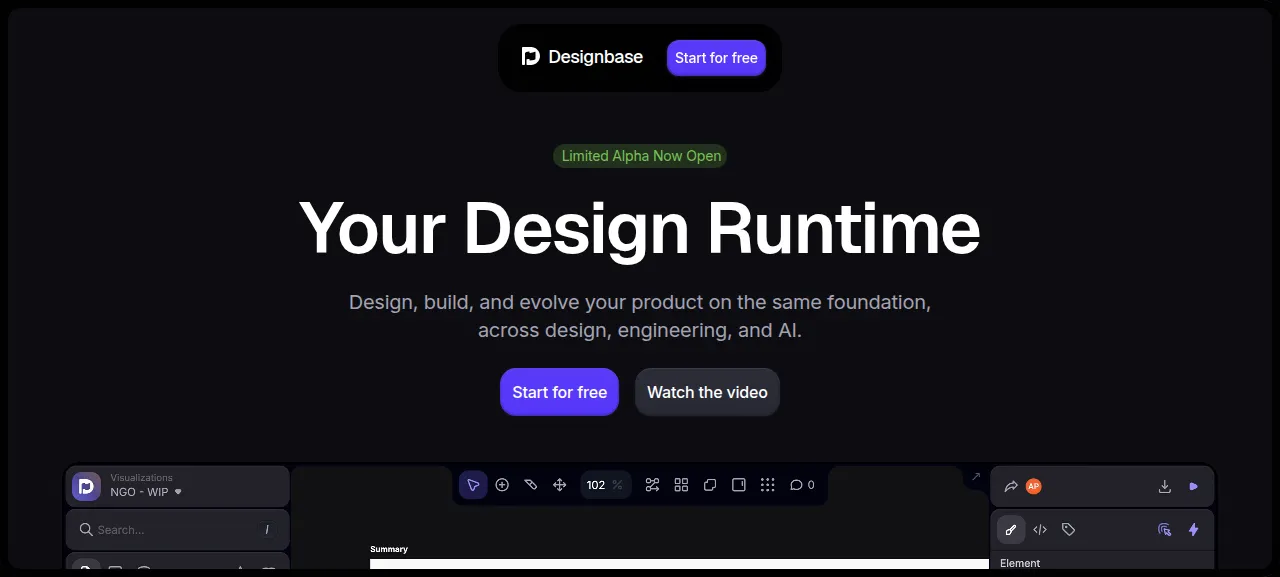Click the slash shortcut key badge

tap(267, 530)
